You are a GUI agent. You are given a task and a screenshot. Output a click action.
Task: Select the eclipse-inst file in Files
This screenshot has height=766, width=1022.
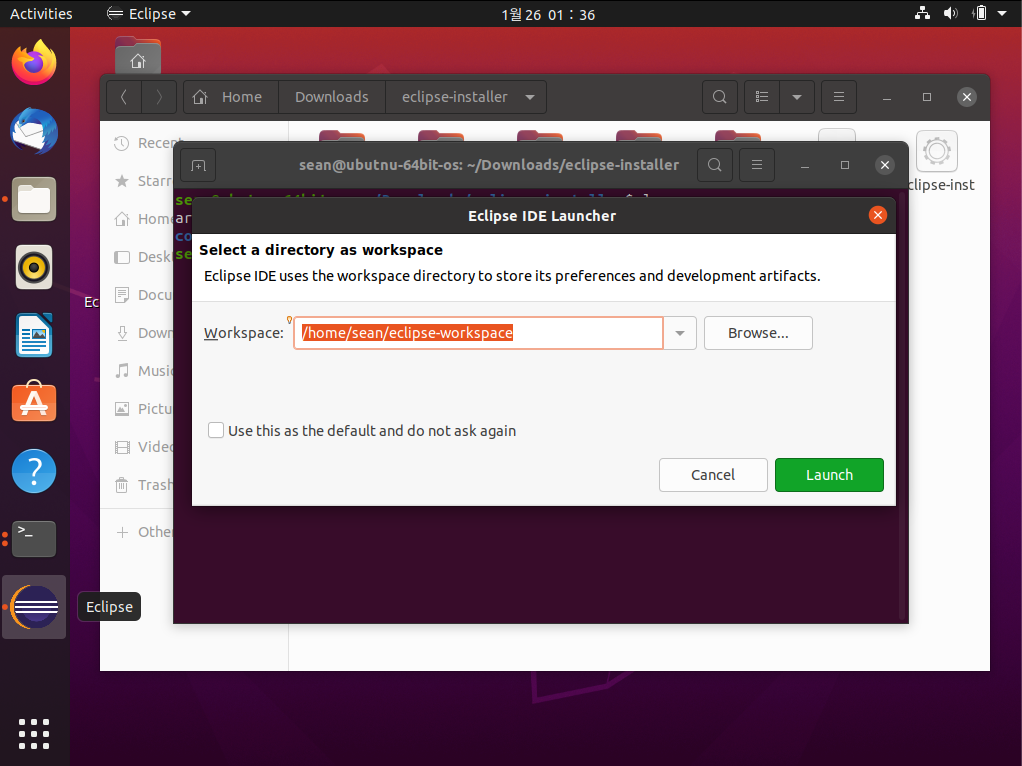[937, 162]
